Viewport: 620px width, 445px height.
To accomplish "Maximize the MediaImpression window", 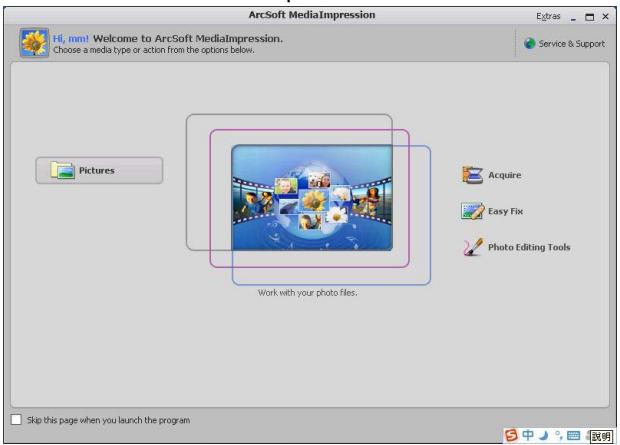I will (590, 17).
